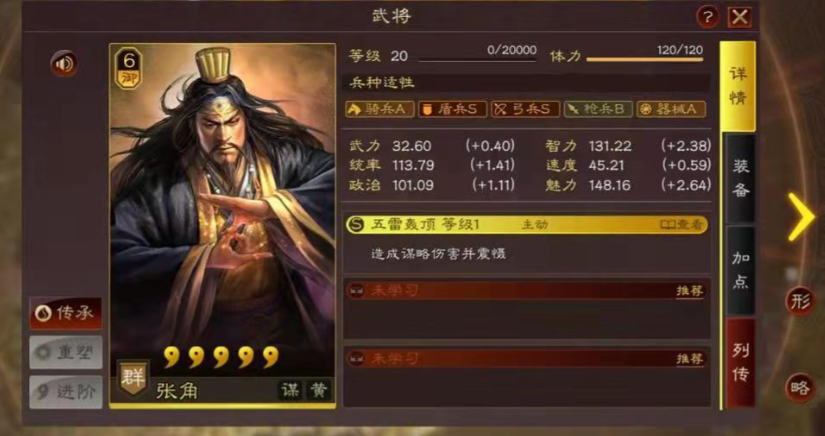Open 推荐 for first unlearned skill slot
This screenshot has width=825, height=436.
click(690, 291)
